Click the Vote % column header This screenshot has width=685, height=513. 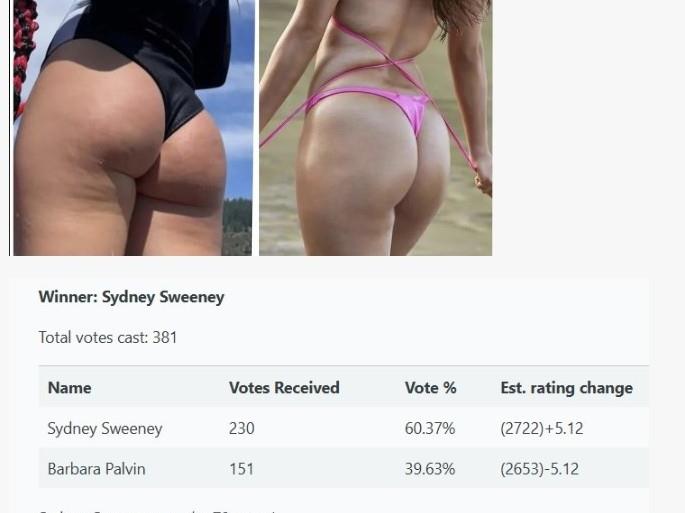[x=430, y=388]
